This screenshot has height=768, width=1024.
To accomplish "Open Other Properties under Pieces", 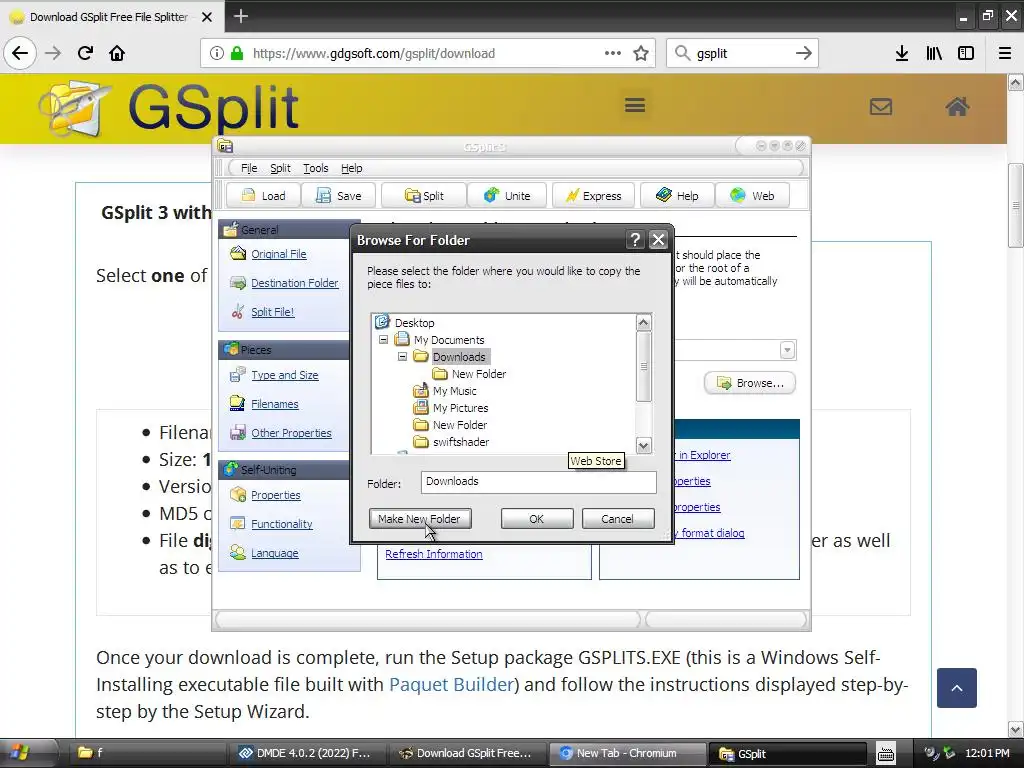I will [x=291, y=432].
